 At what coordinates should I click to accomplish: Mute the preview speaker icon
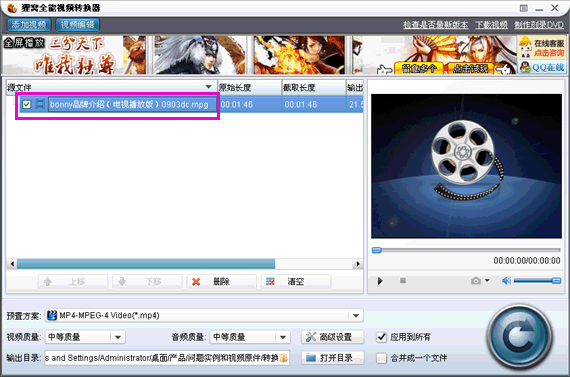click(506, 281)
